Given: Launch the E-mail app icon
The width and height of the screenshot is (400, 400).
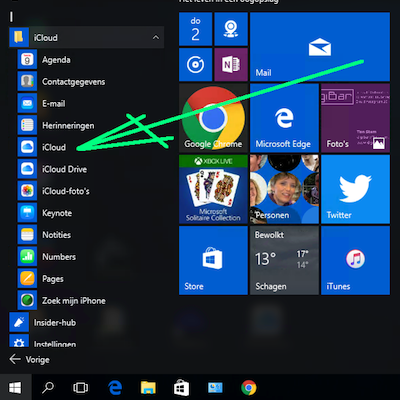Looking at the screenshot, I should [27, 103].
